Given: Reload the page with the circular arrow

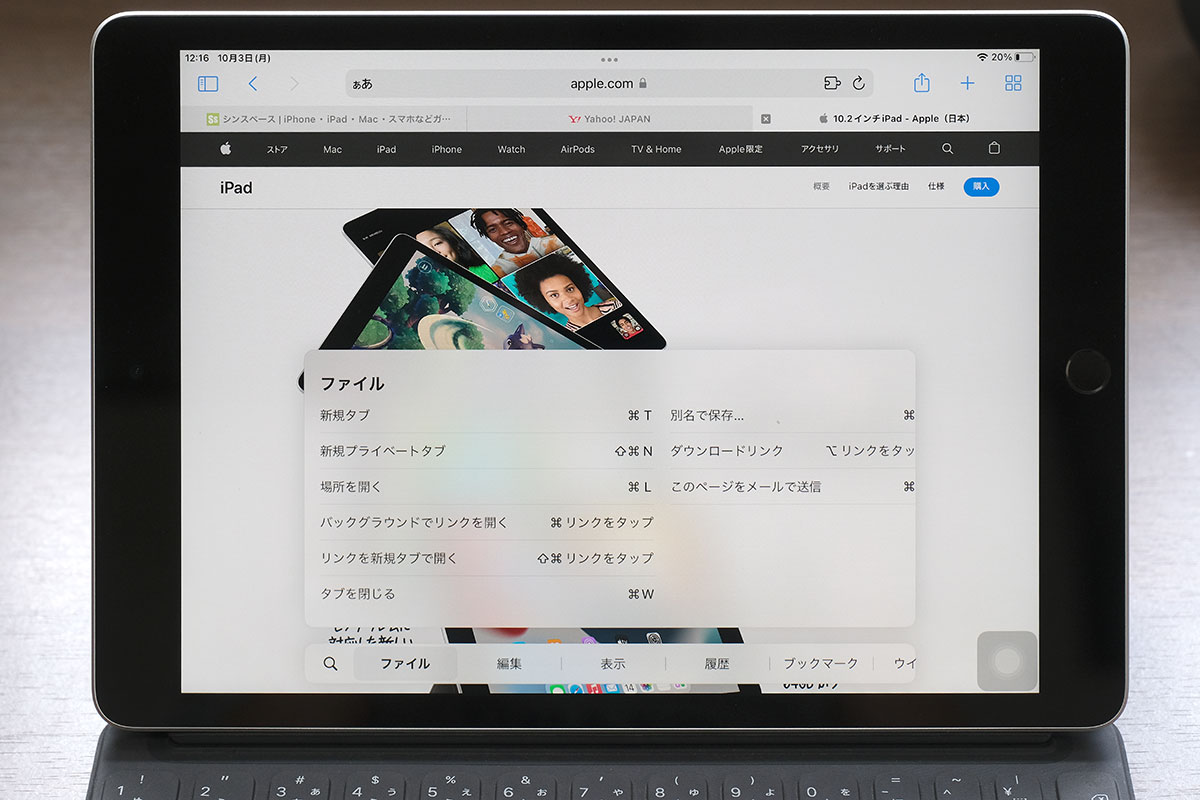Looking at the screenshot, I should pyautogui.click(x=859, y=83).
